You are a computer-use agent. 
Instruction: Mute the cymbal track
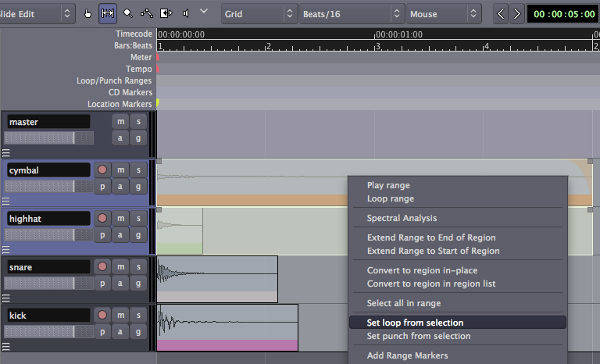(x=121, y=170)
